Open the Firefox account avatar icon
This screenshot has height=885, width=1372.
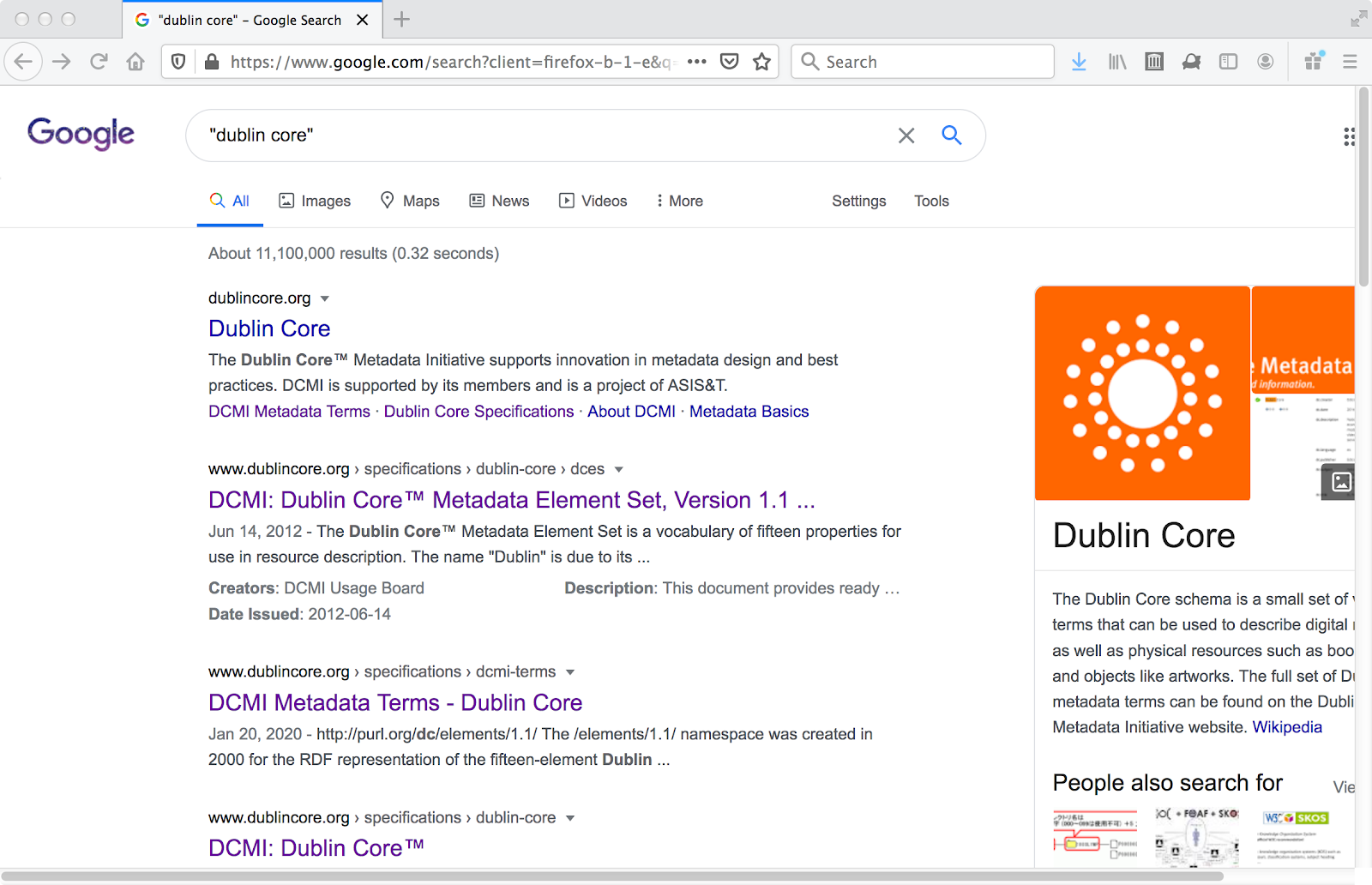[1265, 62]
